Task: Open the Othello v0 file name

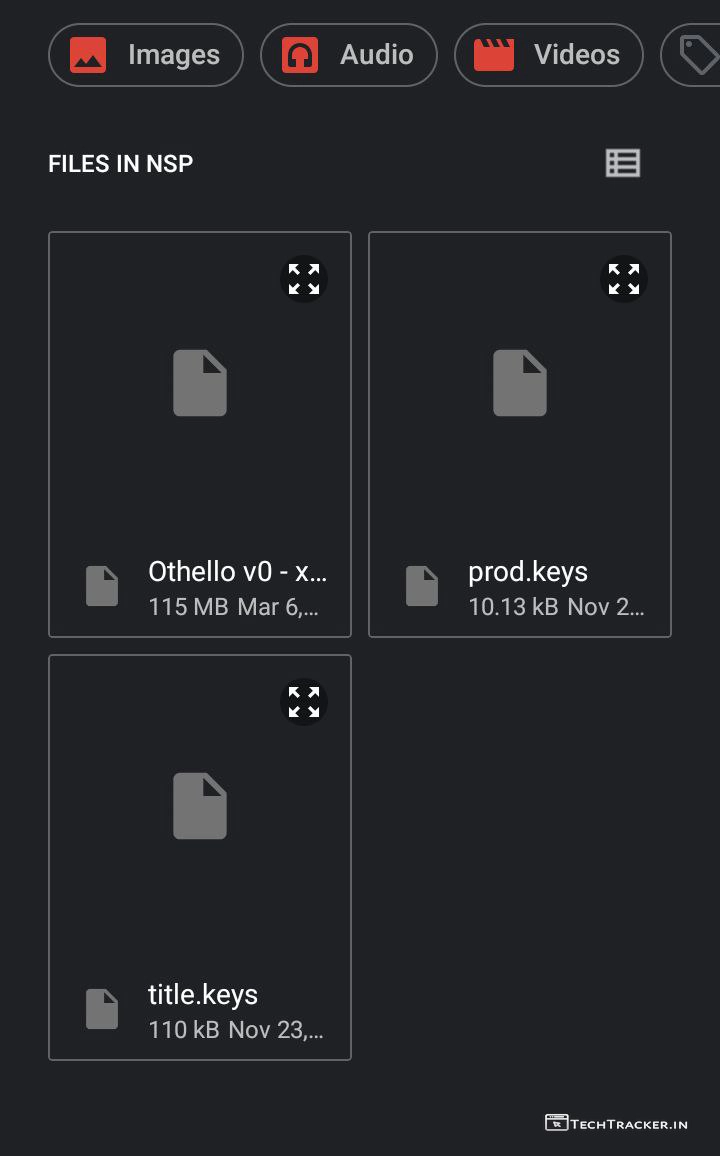Action: click(237, 572)
